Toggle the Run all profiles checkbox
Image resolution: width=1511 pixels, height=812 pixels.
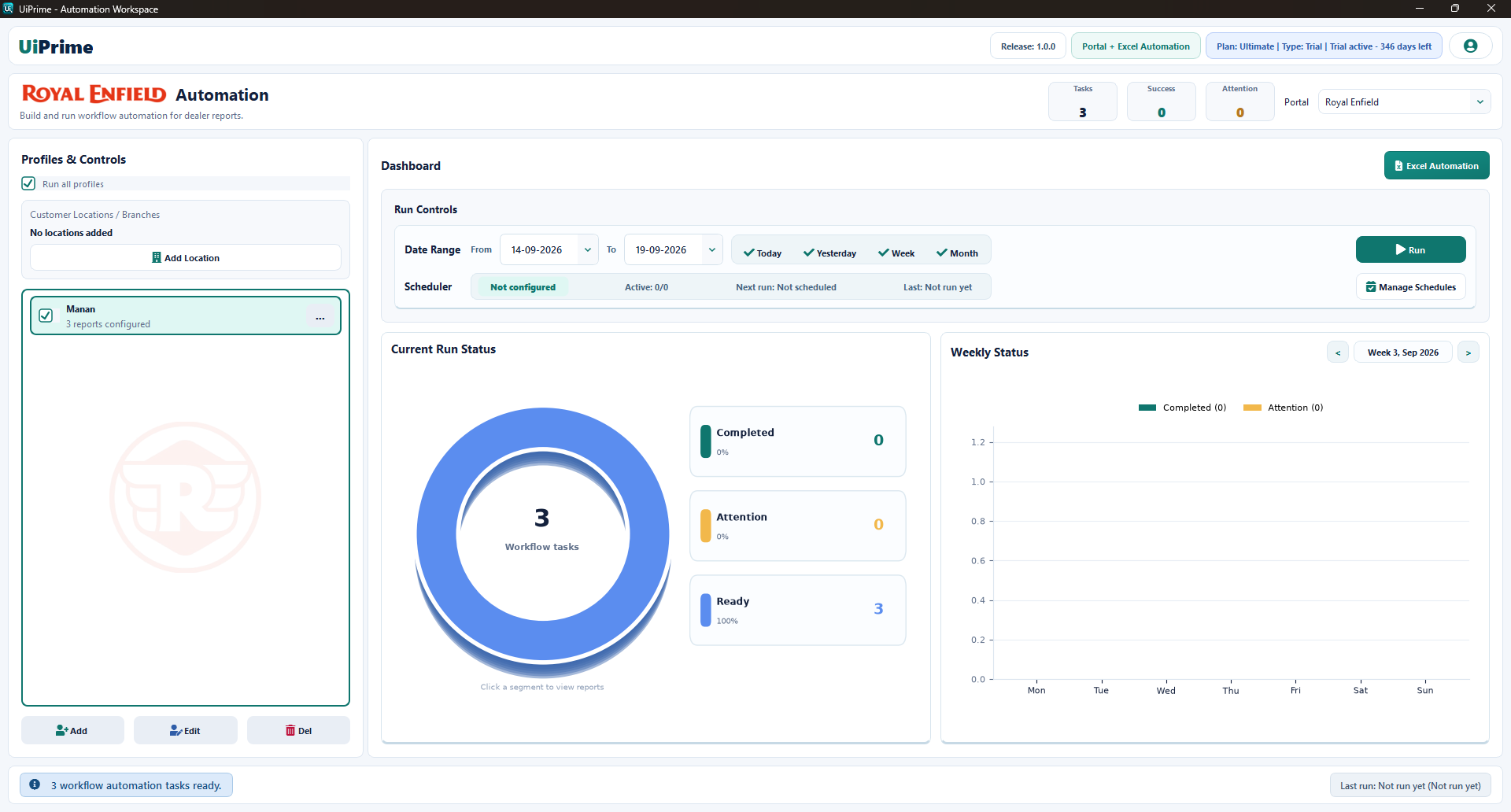[28, 183]
